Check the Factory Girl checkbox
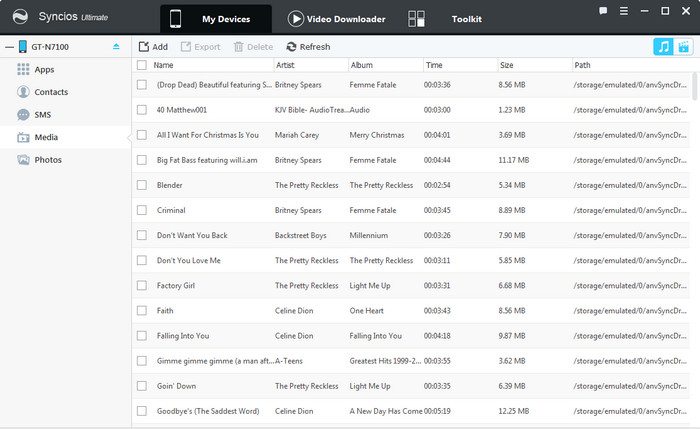 142,285
